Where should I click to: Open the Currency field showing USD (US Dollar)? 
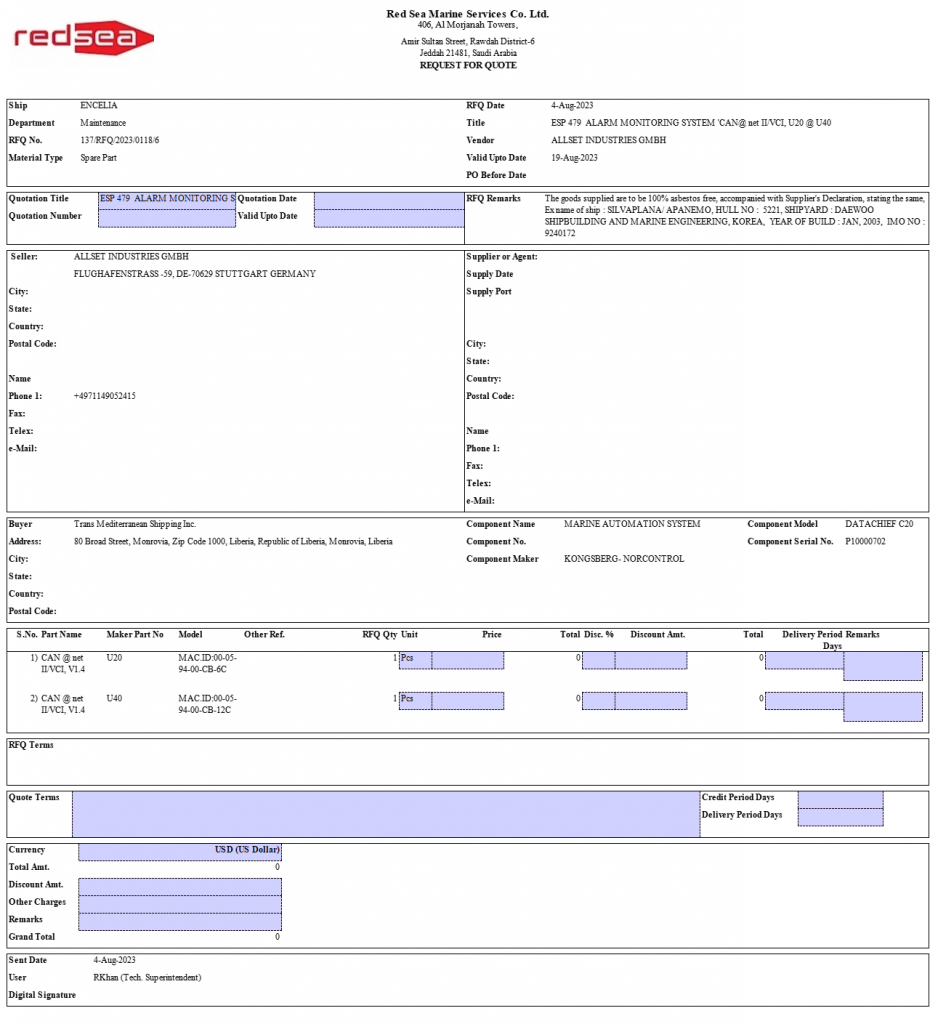(180, 851)
